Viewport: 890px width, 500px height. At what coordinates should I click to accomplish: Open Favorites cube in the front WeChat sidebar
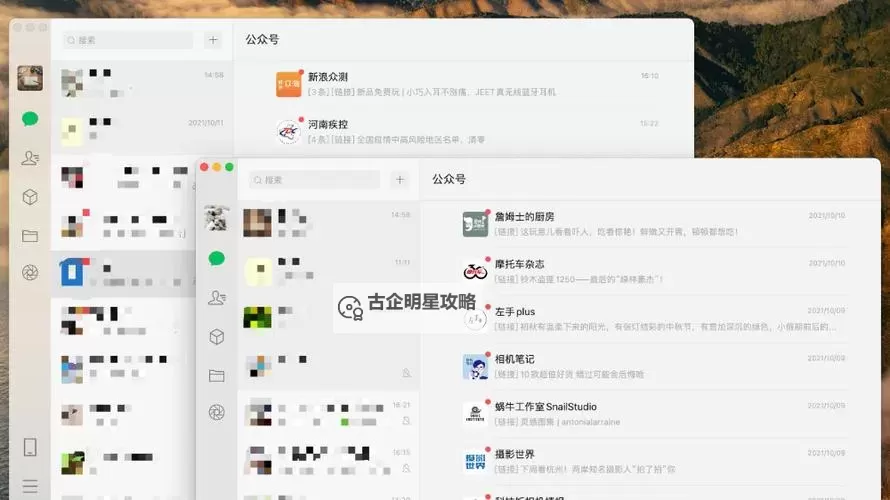click(x=216, y=337)
